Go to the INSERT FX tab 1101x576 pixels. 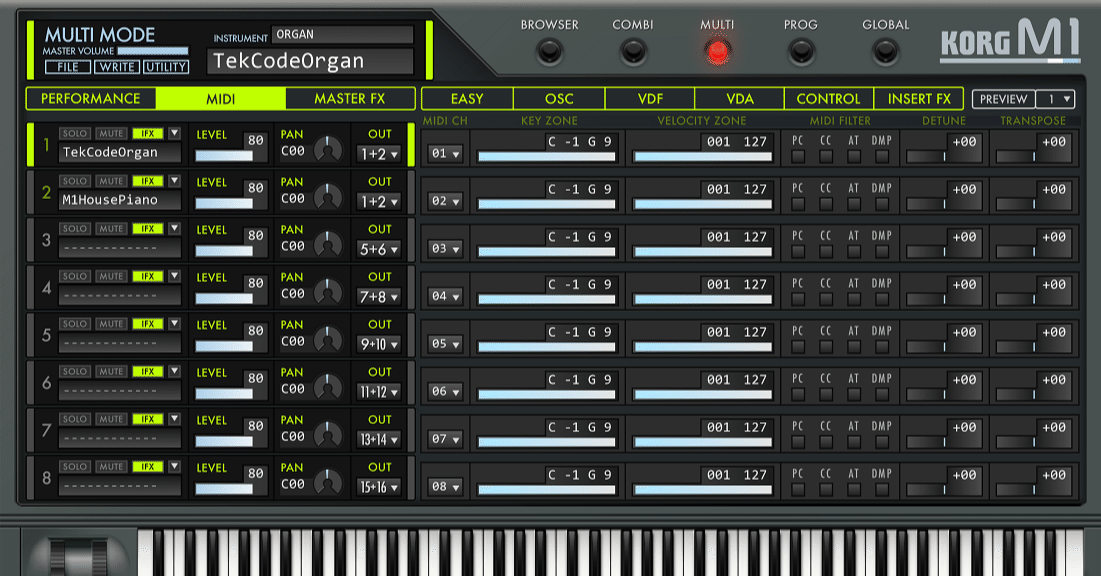[918, 99]
